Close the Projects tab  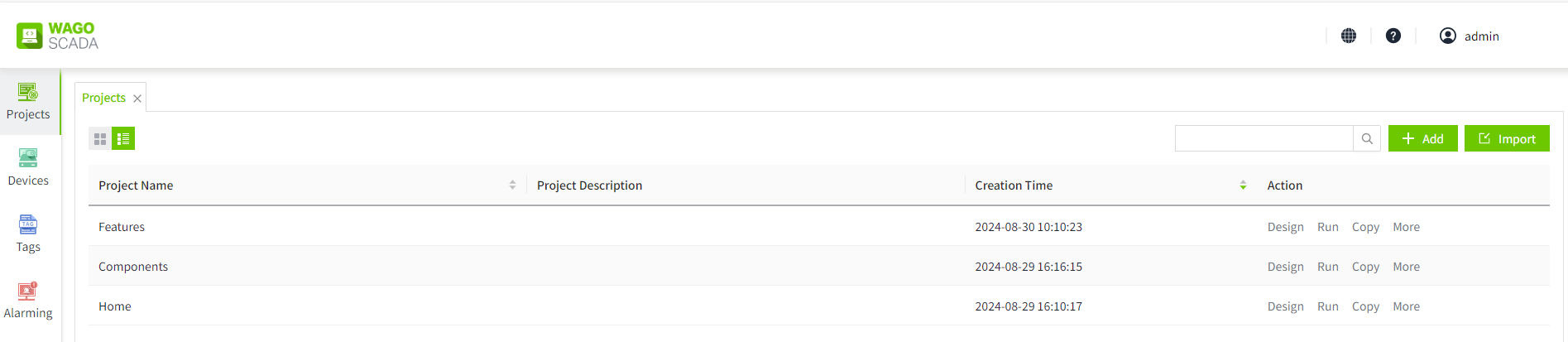(137, 99)
